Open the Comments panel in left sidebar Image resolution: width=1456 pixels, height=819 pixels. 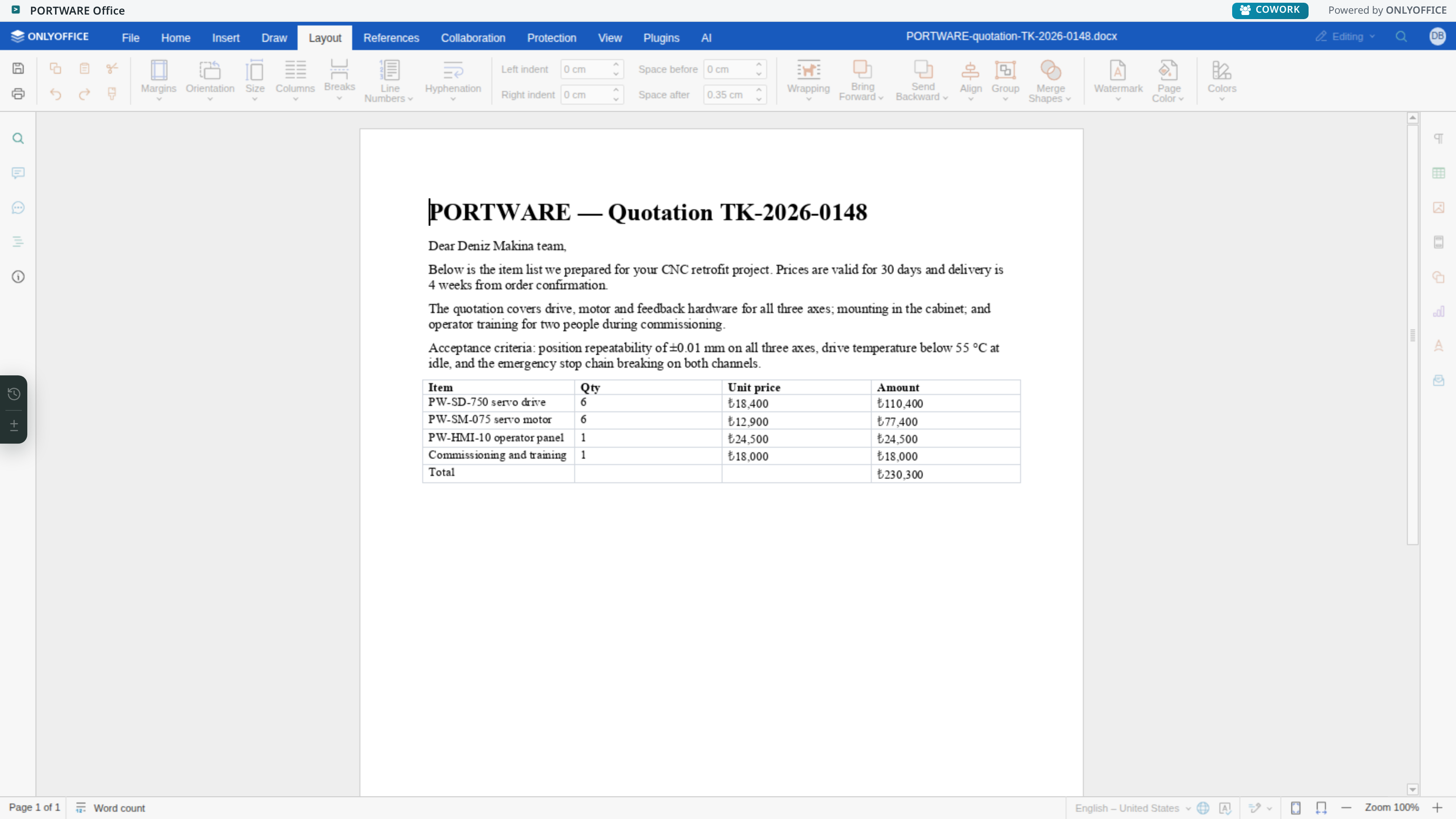tap(18, 173)
